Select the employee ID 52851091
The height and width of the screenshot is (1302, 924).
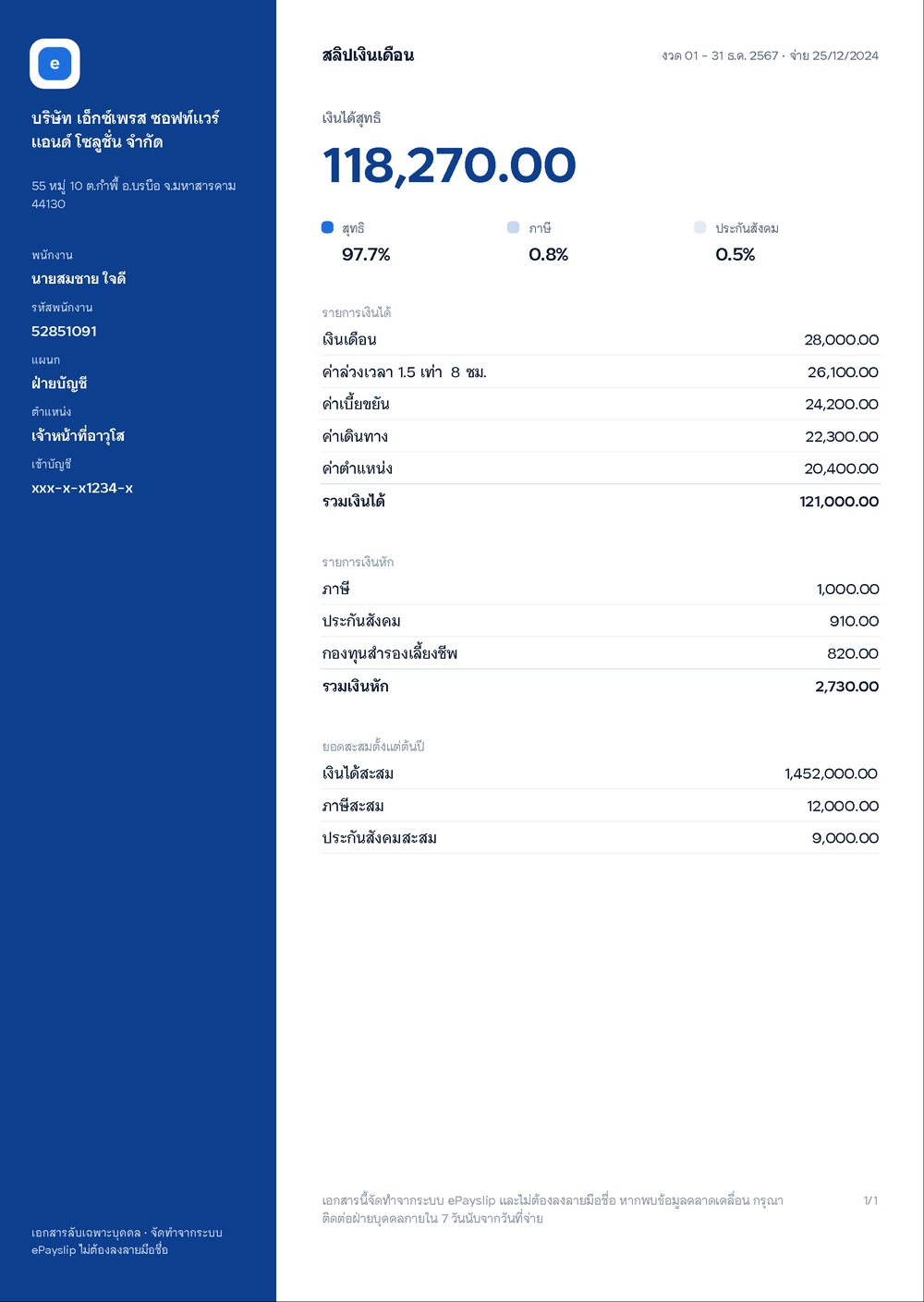point(64,332)
